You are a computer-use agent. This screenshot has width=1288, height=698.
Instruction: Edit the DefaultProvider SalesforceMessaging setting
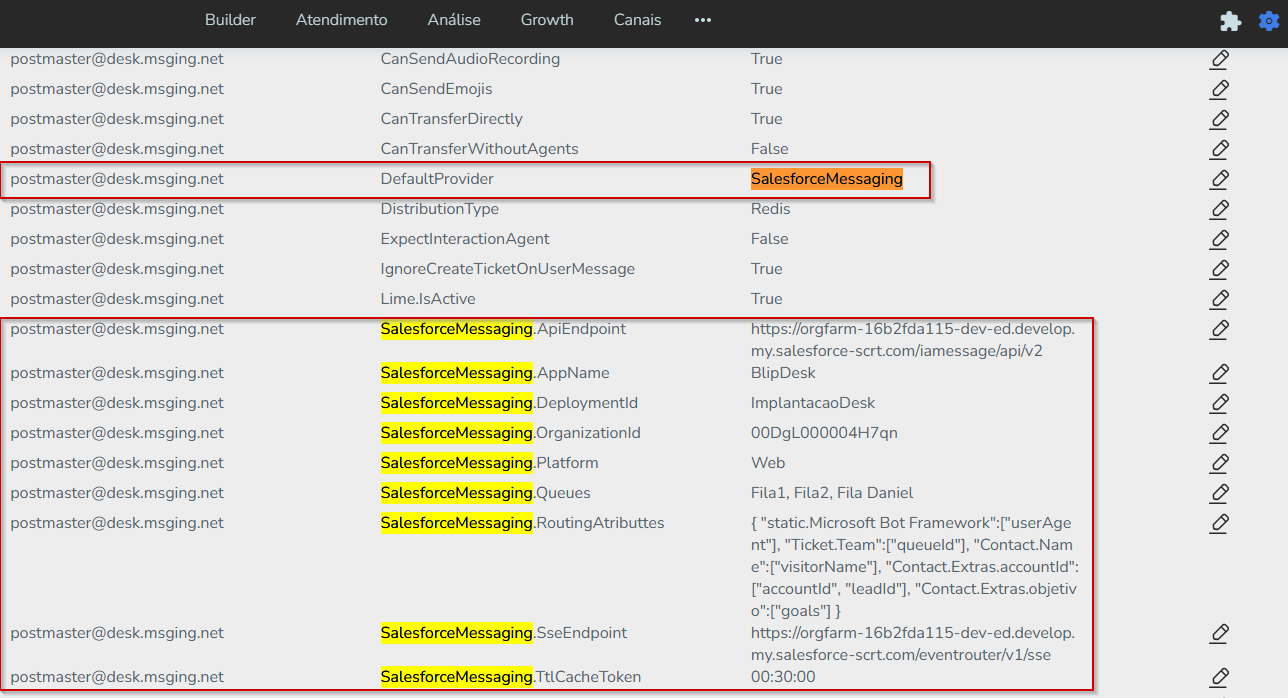click(1219, 179)
